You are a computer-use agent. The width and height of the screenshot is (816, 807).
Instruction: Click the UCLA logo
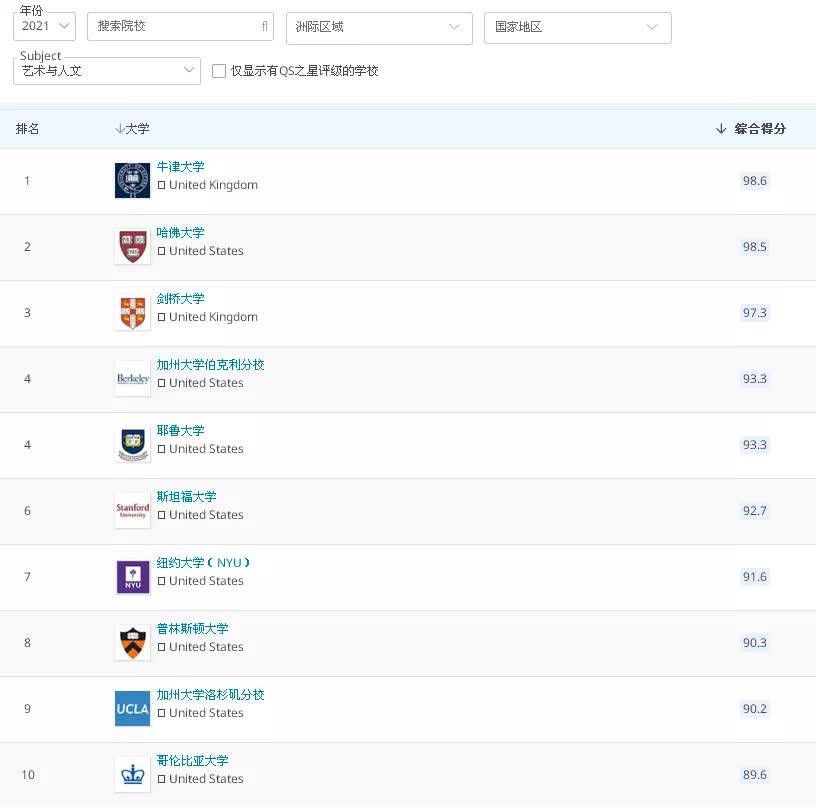point(132,708)
